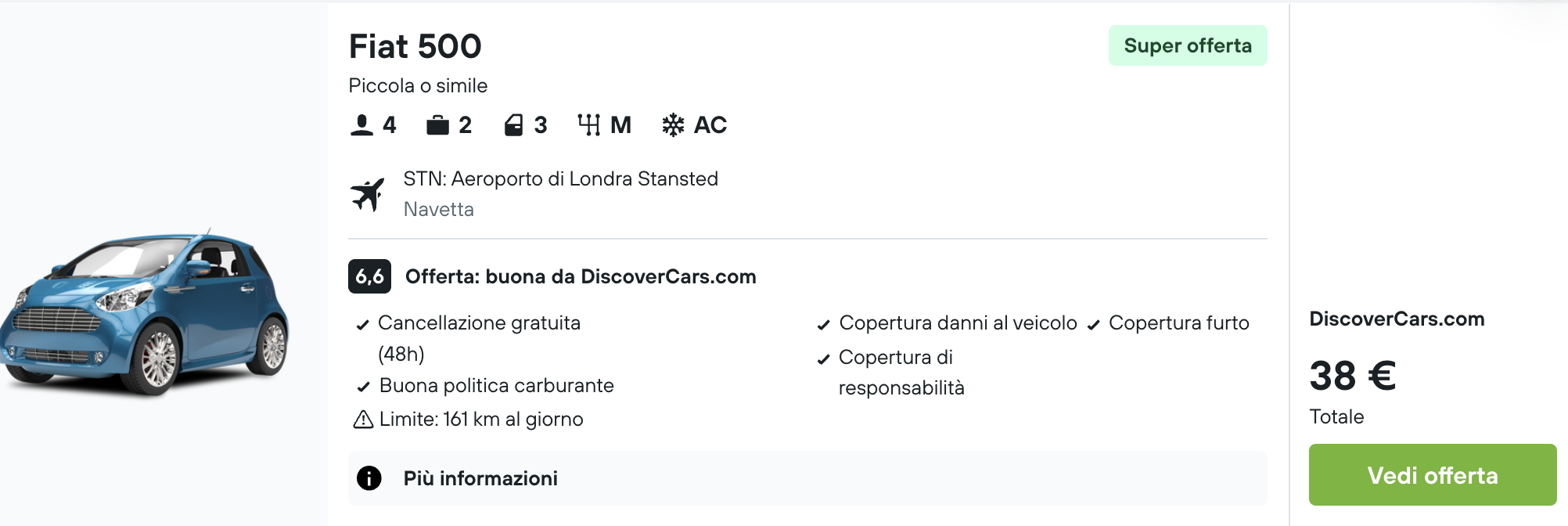Click checkmark beside Copertura furto

[x=1094, y=325]
